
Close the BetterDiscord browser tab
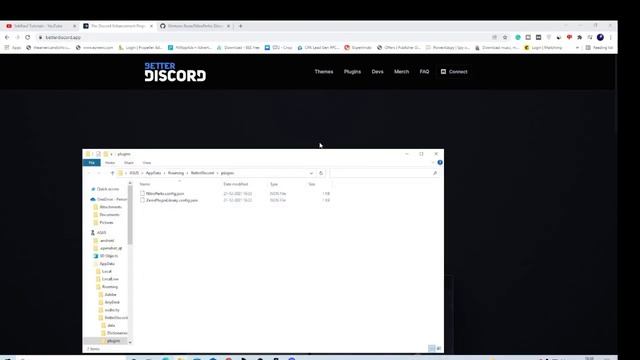(x=151, y=26)
